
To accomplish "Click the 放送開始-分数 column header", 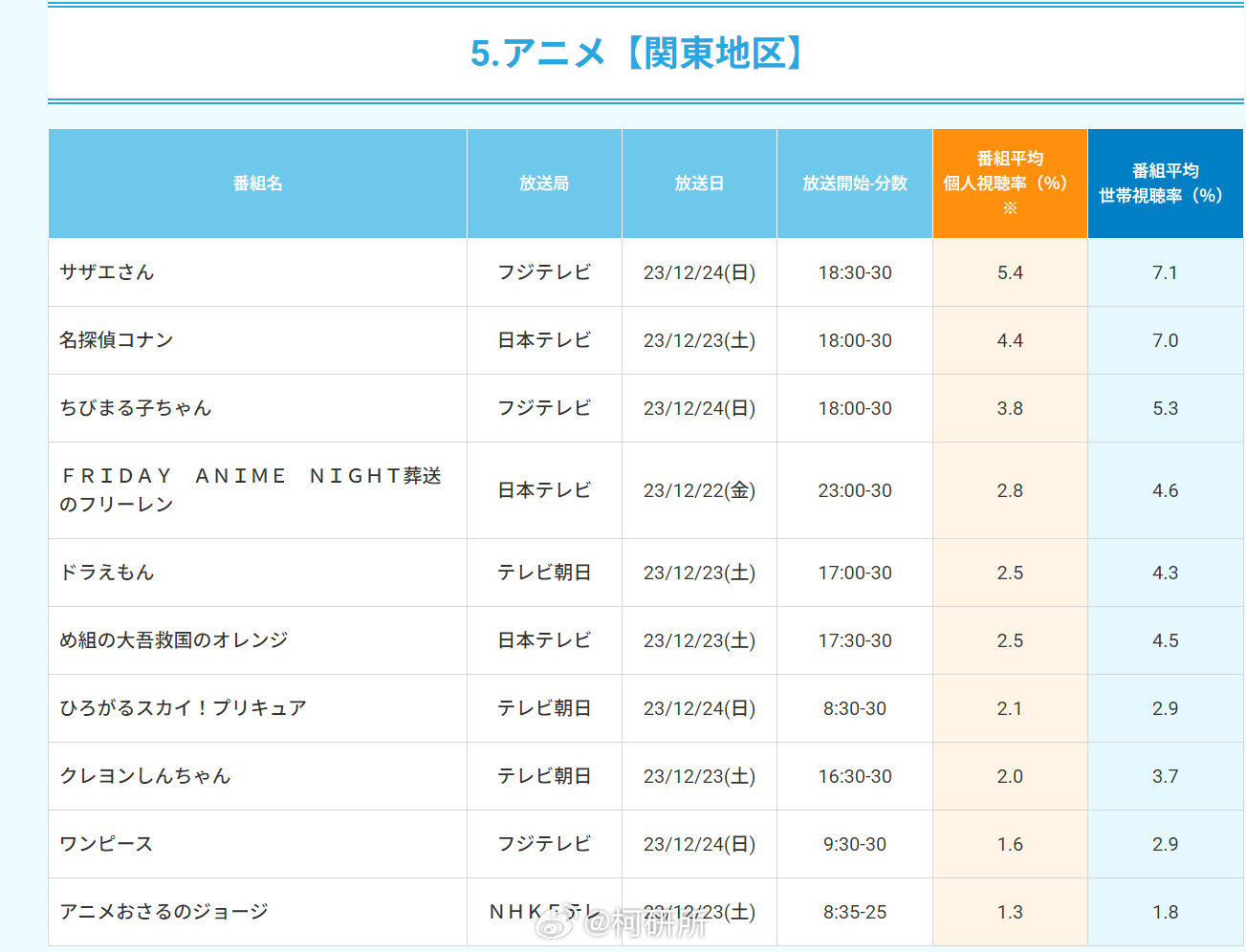I will [855, 184].
